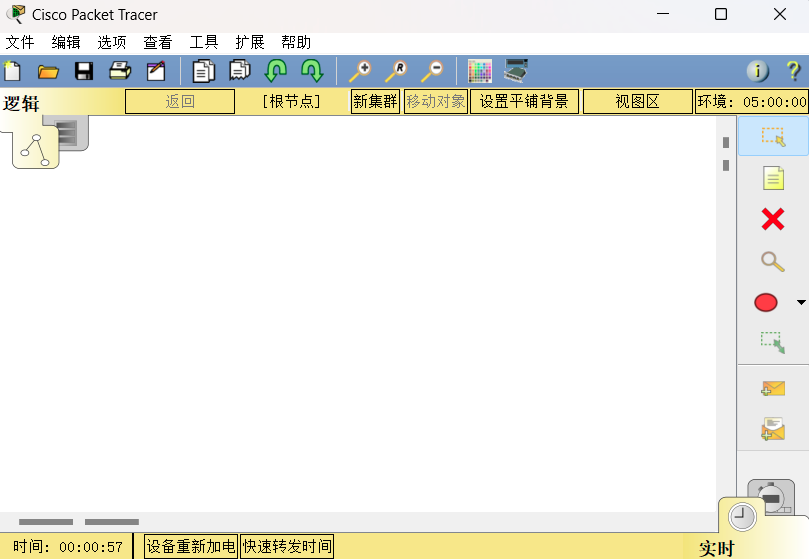Select the Select tool in sidebar
809x559 pixels.
click(x=773, y=136)
